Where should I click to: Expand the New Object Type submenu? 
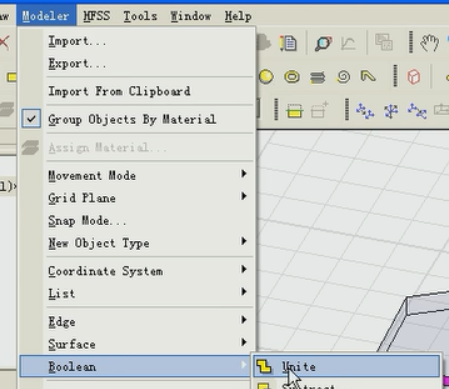click(x=137, y=243)
